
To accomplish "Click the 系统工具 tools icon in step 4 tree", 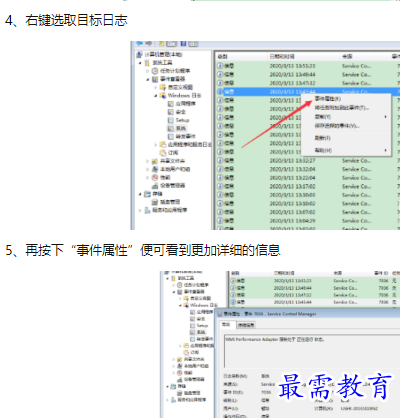I will [x=147, y=63].
